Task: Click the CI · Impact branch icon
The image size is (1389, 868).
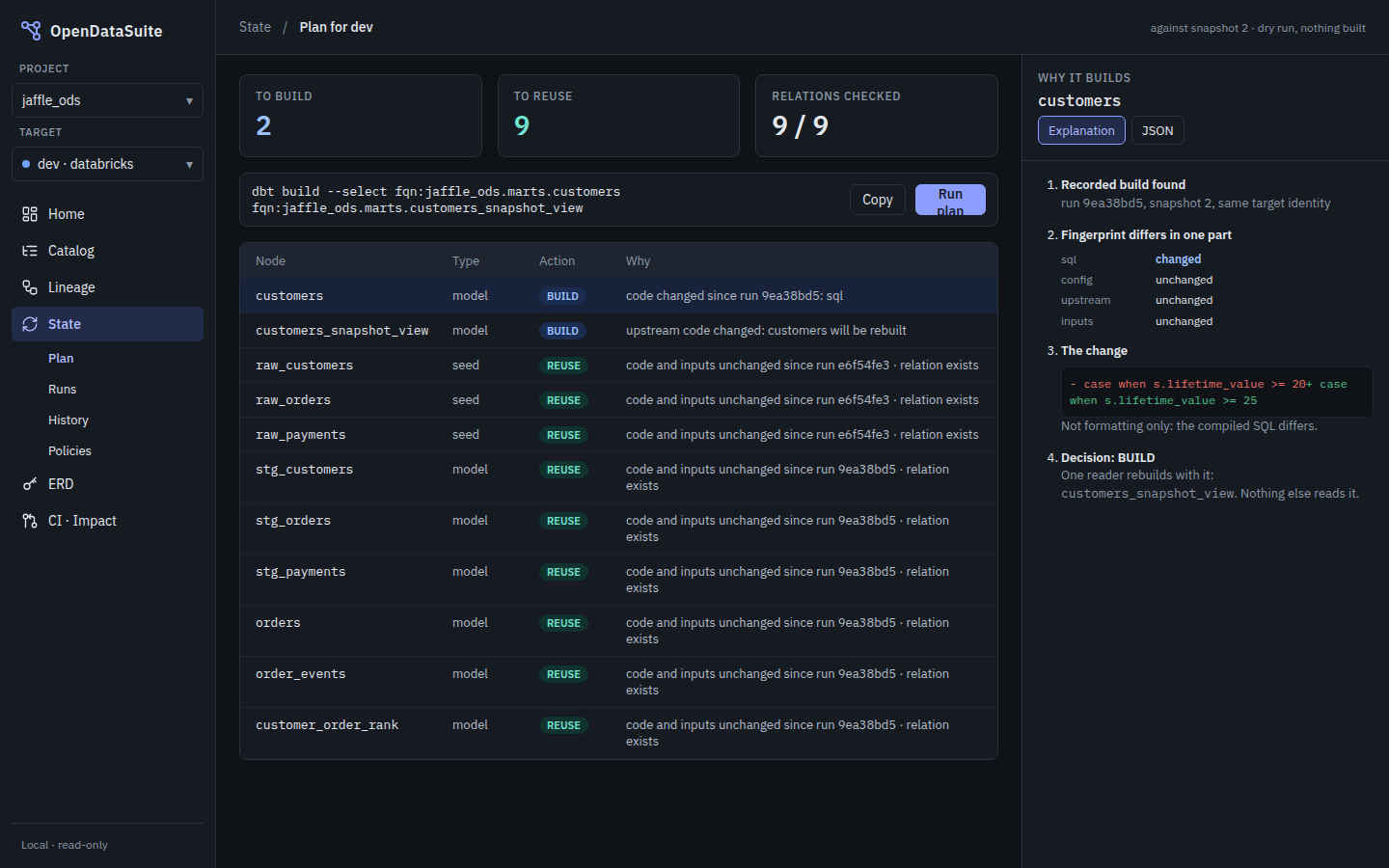Action: click(x=30, y=521)
